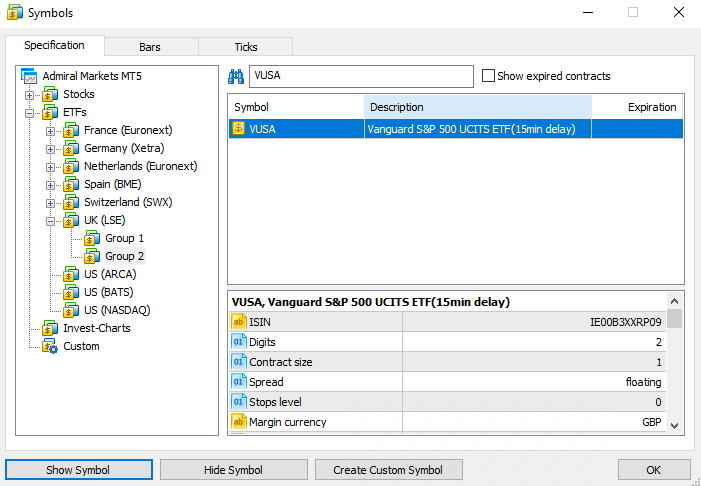Click the Admiral Markets MT5 root icon
Image resolution: width=701 pixels, height=486 pixels.
29,76
